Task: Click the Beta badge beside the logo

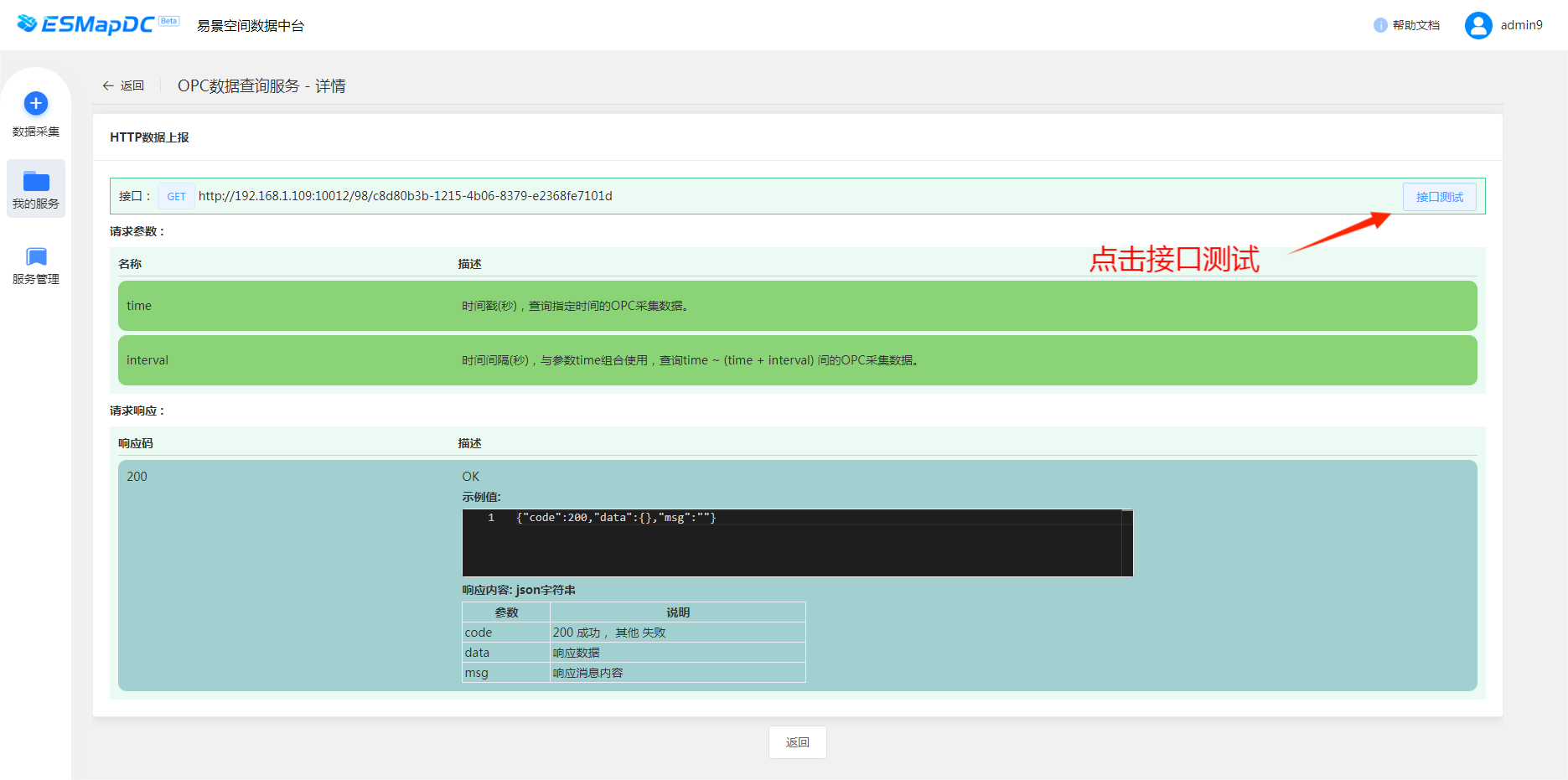Action: click(x=169, y=21)
